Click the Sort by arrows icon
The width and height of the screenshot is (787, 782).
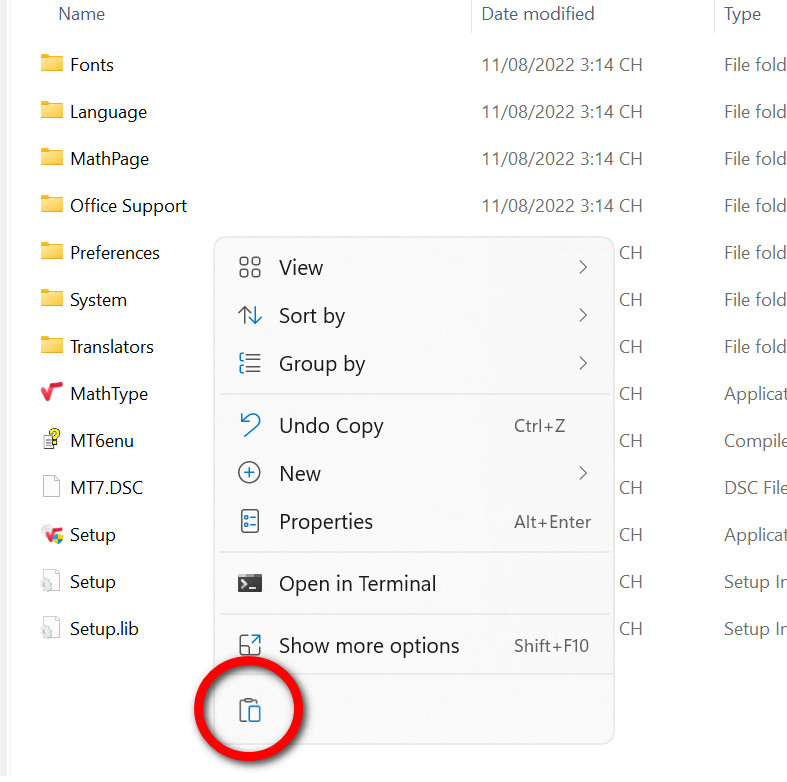(250, 315)
